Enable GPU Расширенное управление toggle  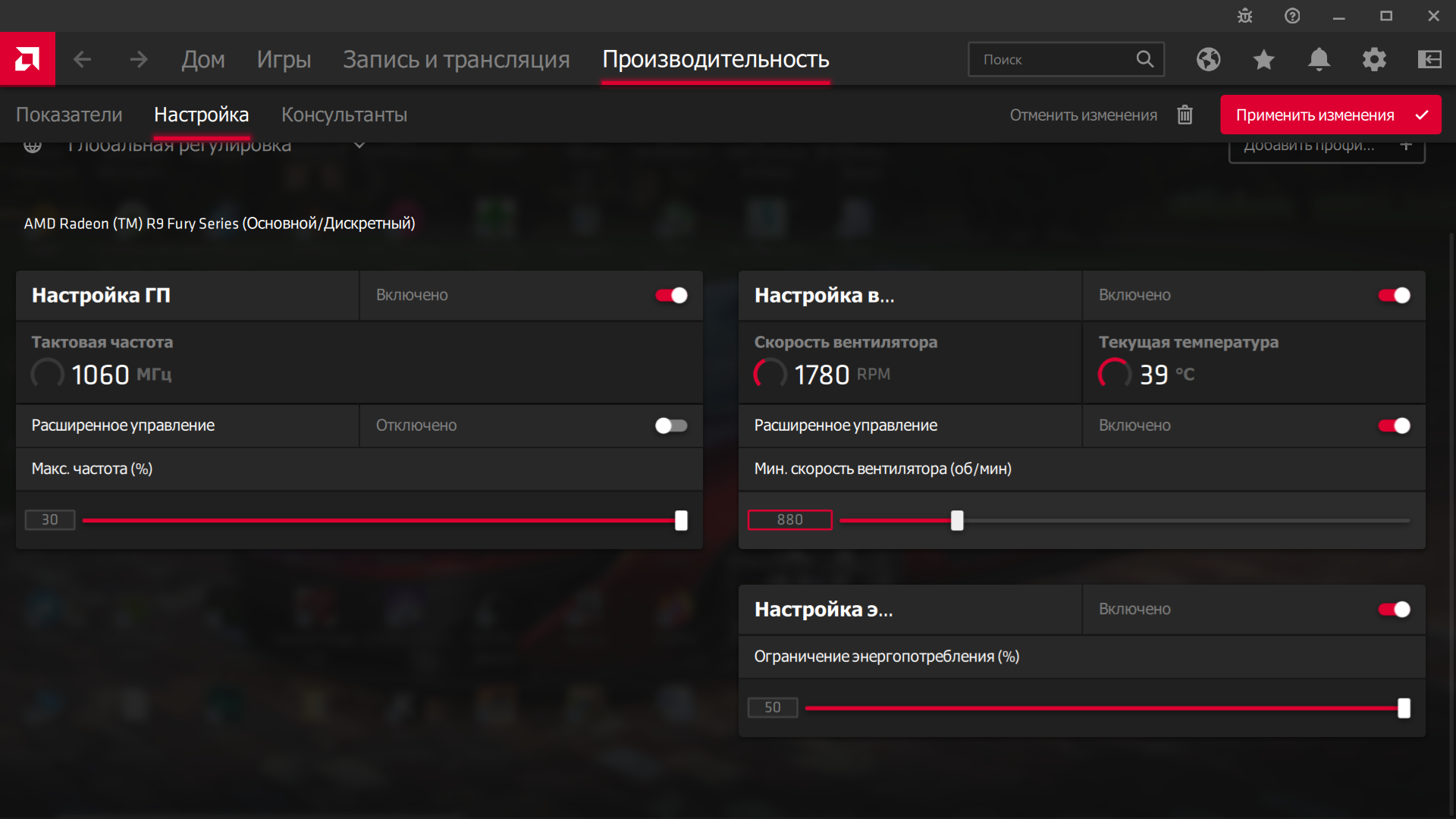pyautogui.click(x=671, y=425)
